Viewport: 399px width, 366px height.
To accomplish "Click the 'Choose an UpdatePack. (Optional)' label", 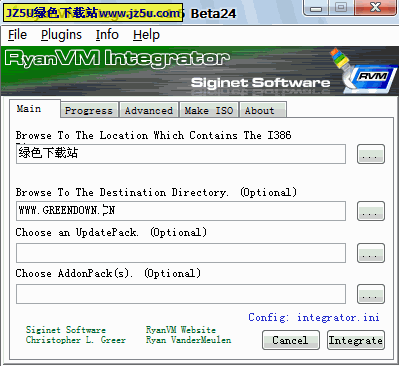I will click(111, 232).
